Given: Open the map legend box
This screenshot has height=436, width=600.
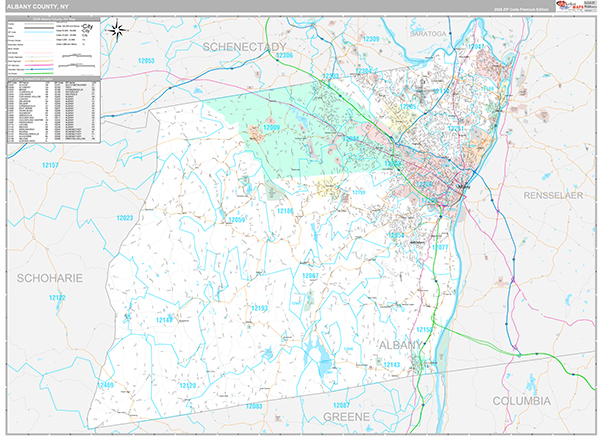Looking at the screenshot, I should pos(54,46).
